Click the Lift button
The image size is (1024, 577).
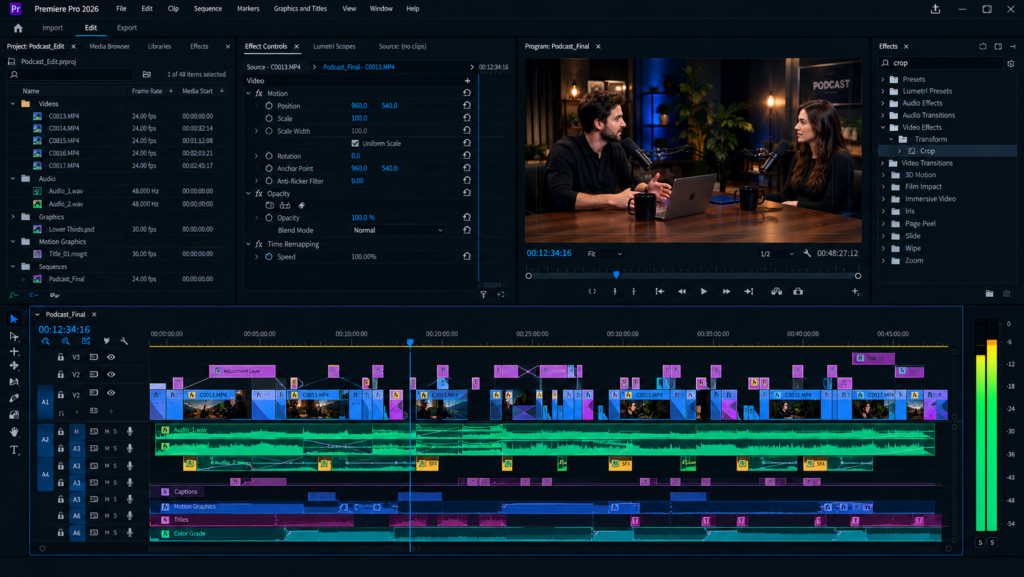point(776,292)
